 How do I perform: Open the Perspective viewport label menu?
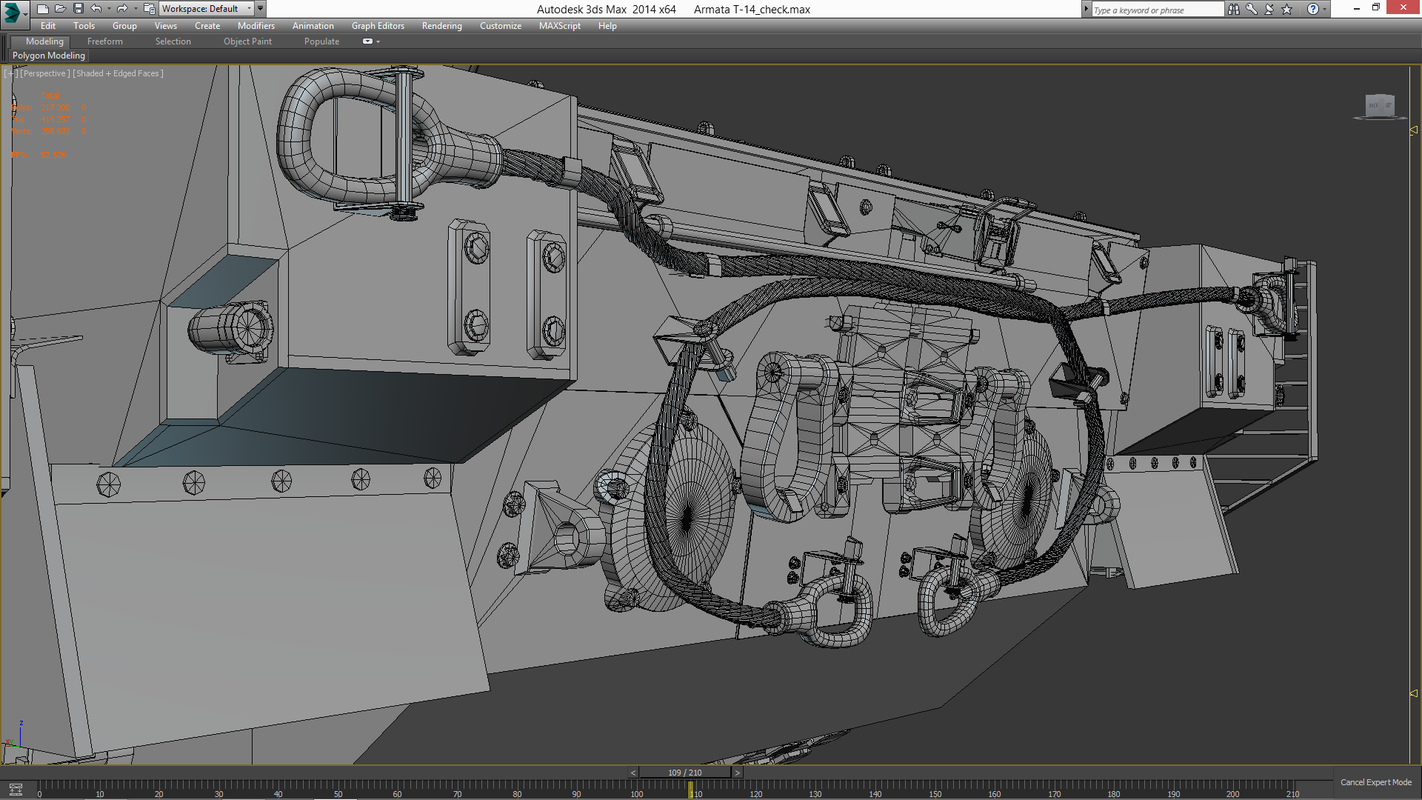[x=45, y=73]
